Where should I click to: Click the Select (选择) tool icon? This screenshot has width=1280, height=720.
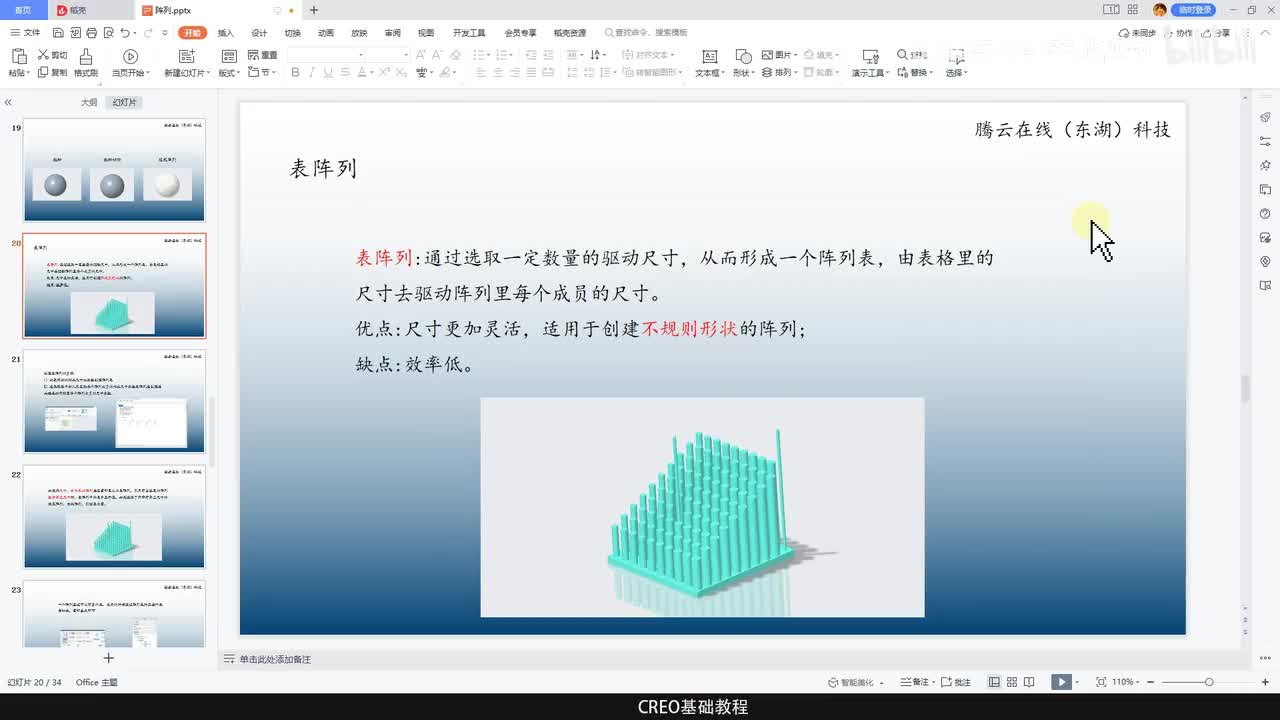[x=955, y=56]
